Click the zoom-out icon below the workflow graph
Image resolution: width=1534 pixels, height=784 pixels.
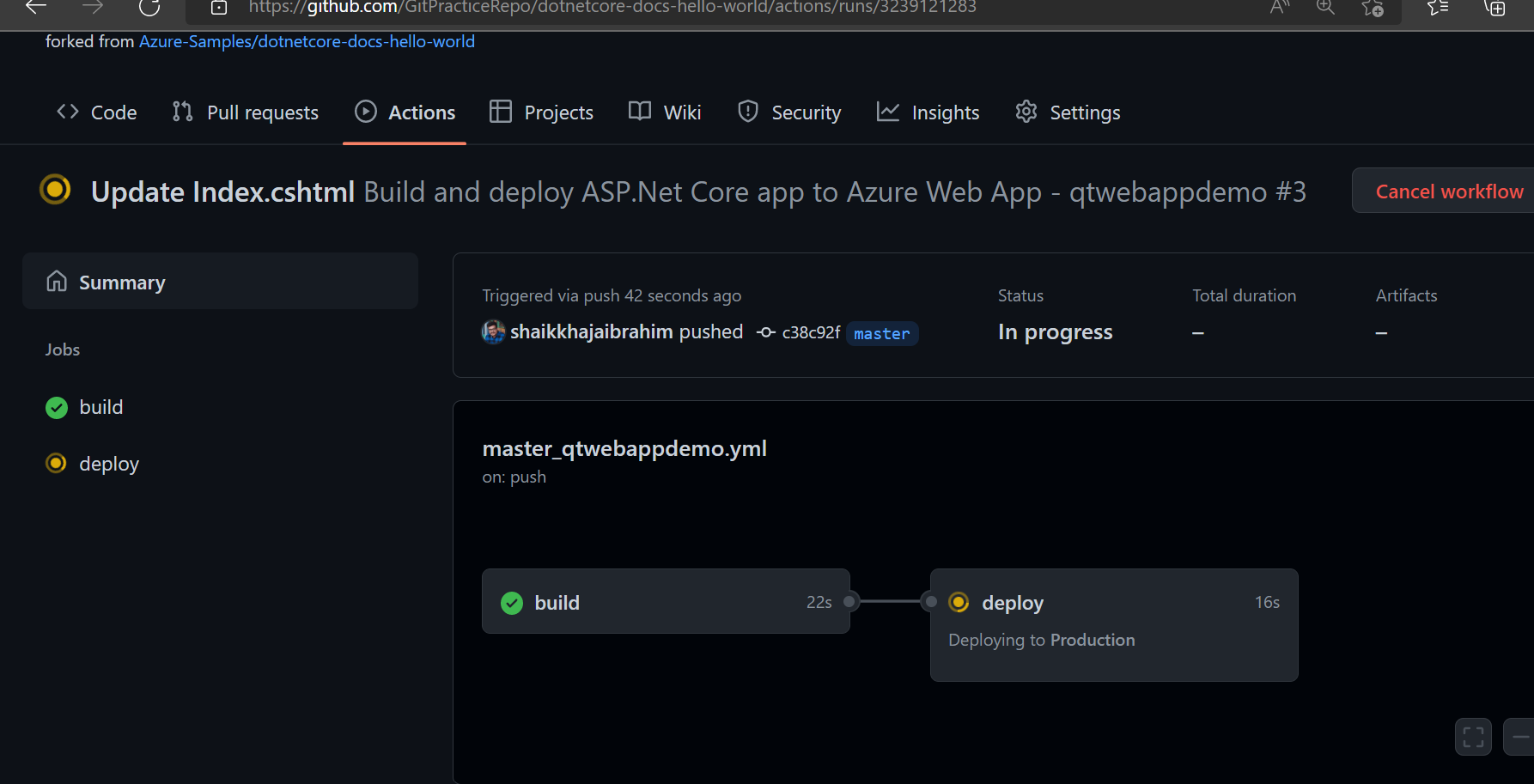coord(1520,736)
